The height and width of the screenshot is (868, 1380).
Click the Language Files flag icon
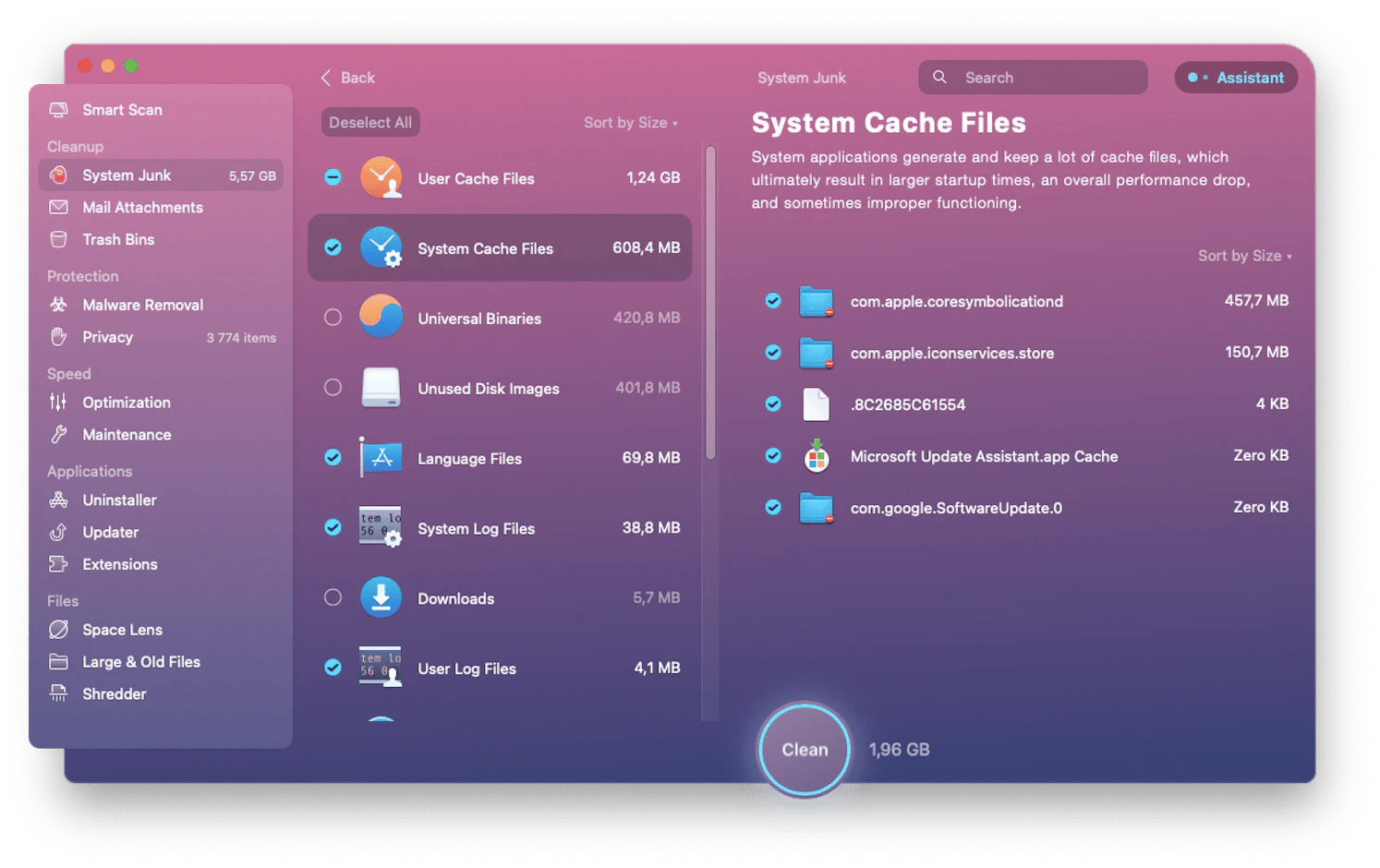tap(381, 457)
